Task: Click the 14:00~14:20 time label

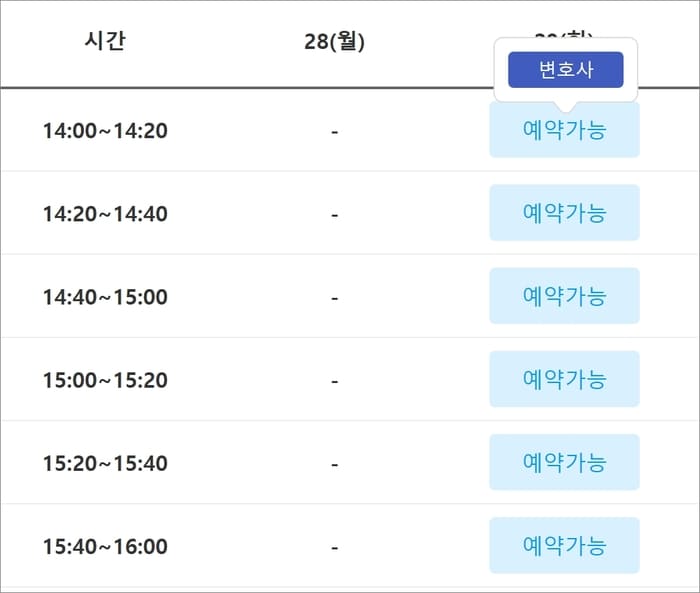Action: pos(105,131)
